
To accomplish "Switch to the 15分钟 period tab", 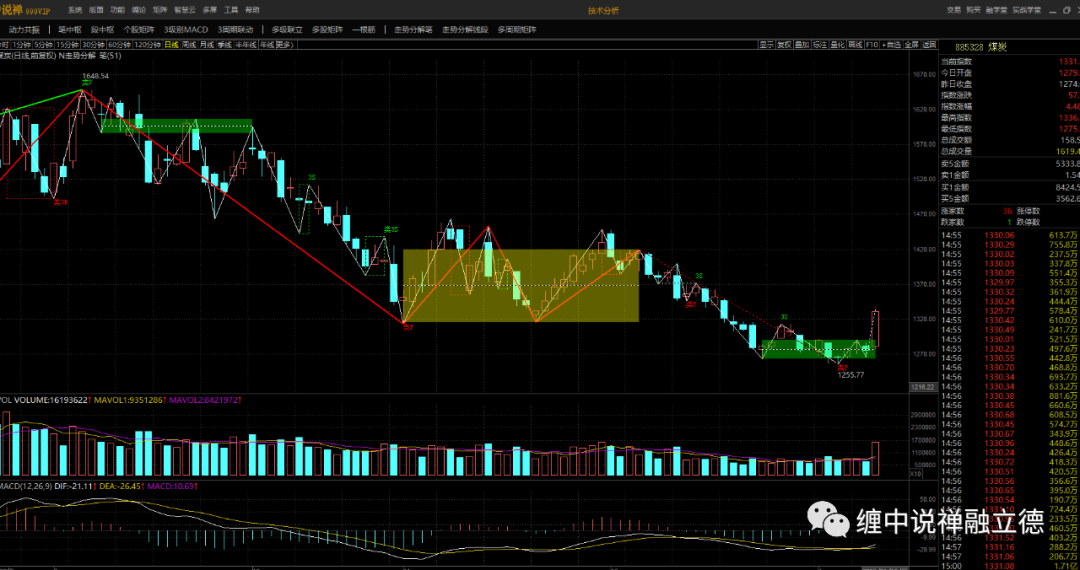I will 67,45.
